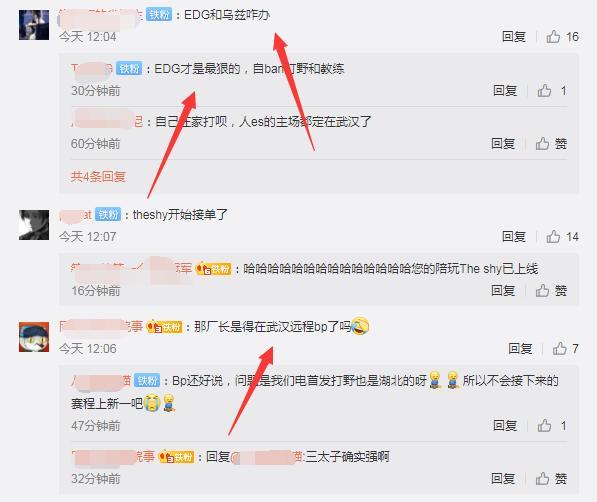Like the 32分钟前 reply 三太子确实强啊
Viewport: 597px width, 502px height.
[x=551, y=479]
